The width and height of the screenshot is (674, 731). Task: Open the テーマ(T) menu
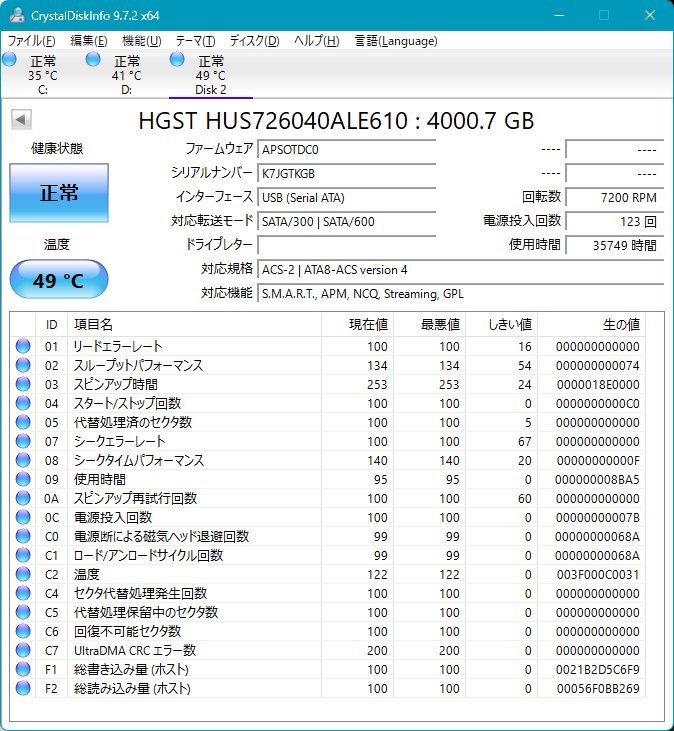click(x=195, y=41)
